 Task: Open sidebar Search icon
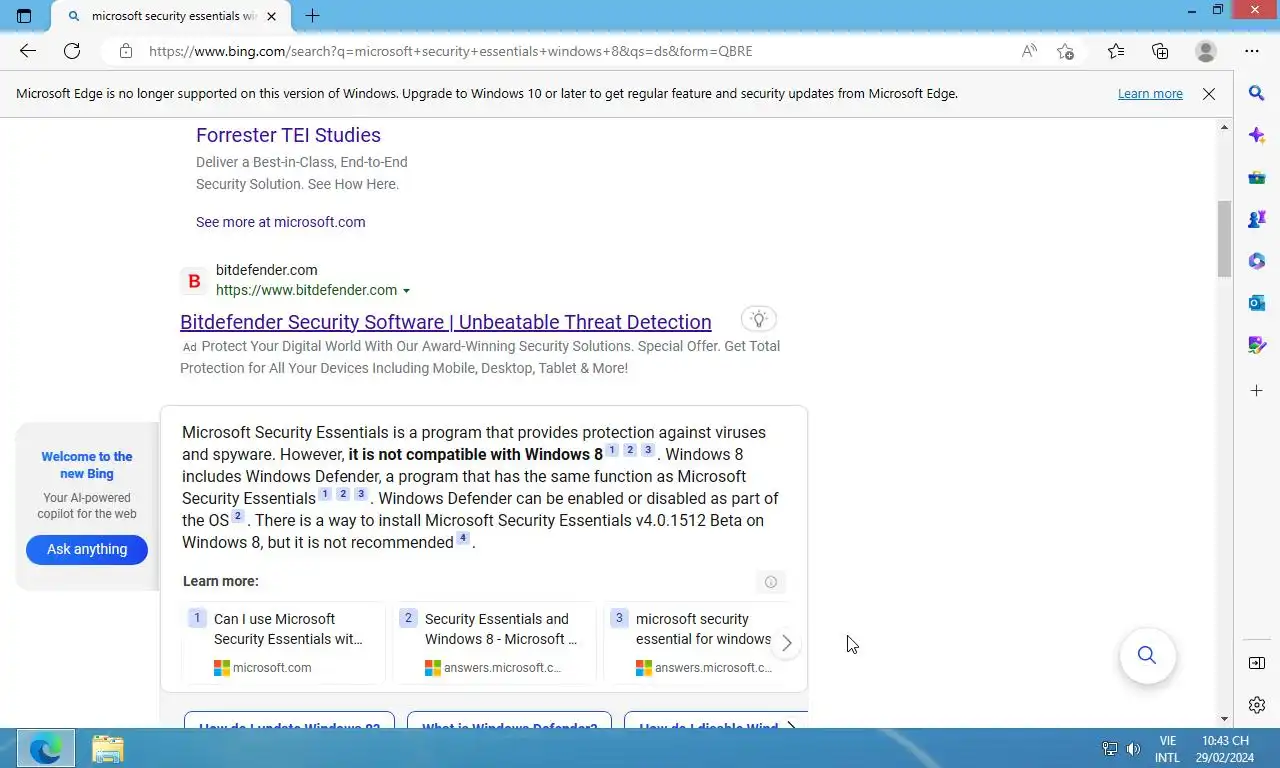1257,93
